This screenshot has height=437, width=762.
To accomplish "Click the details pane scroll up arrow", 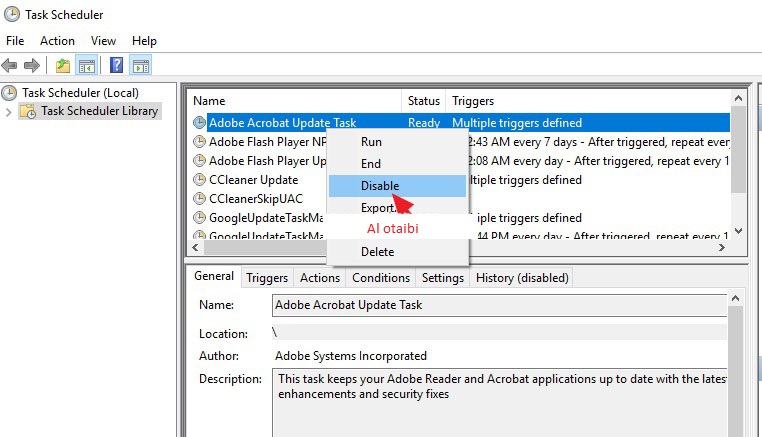I will 736,298.
